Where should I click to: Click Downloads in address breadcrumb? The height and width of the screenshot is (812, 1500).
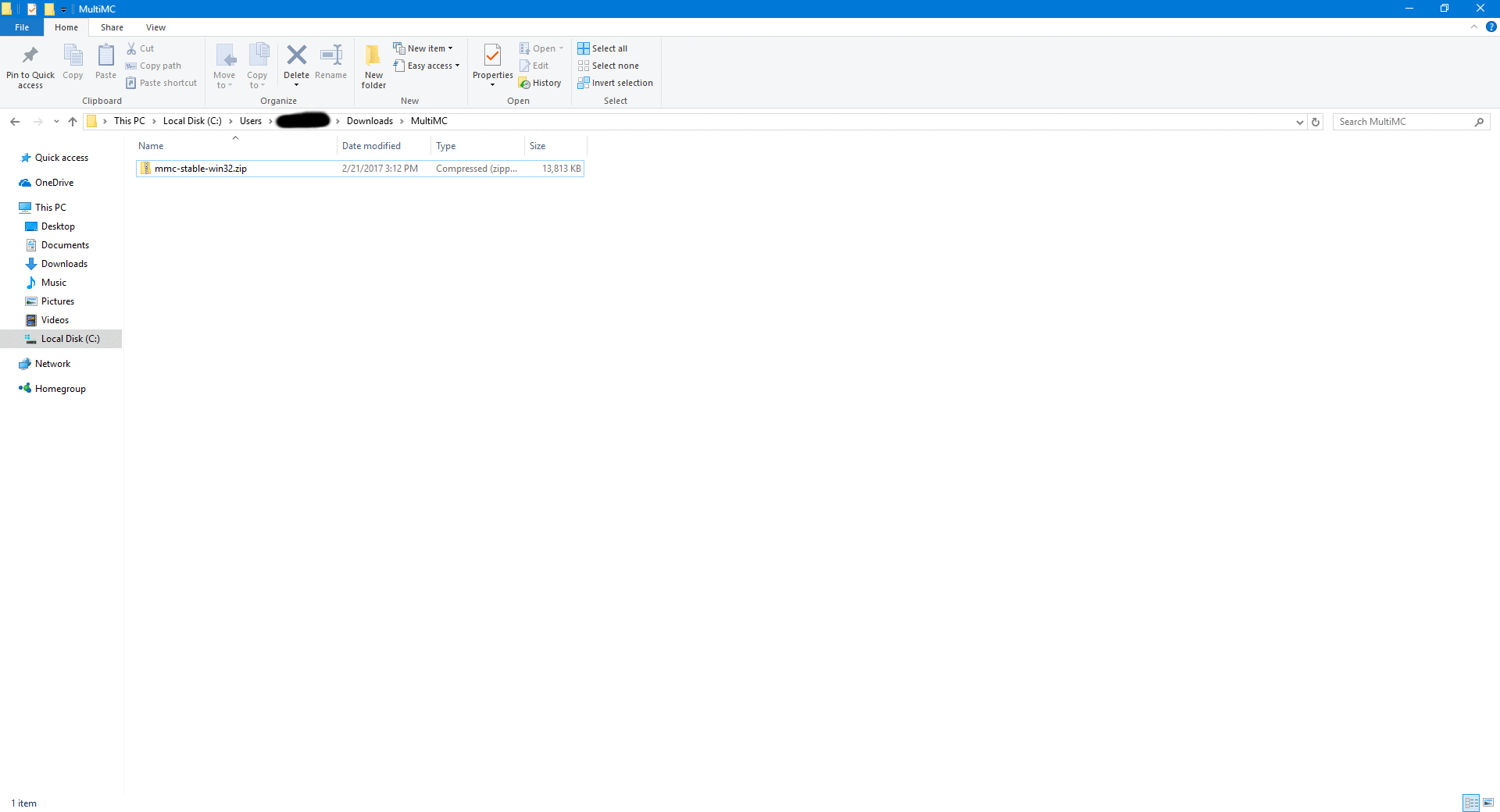370,121
